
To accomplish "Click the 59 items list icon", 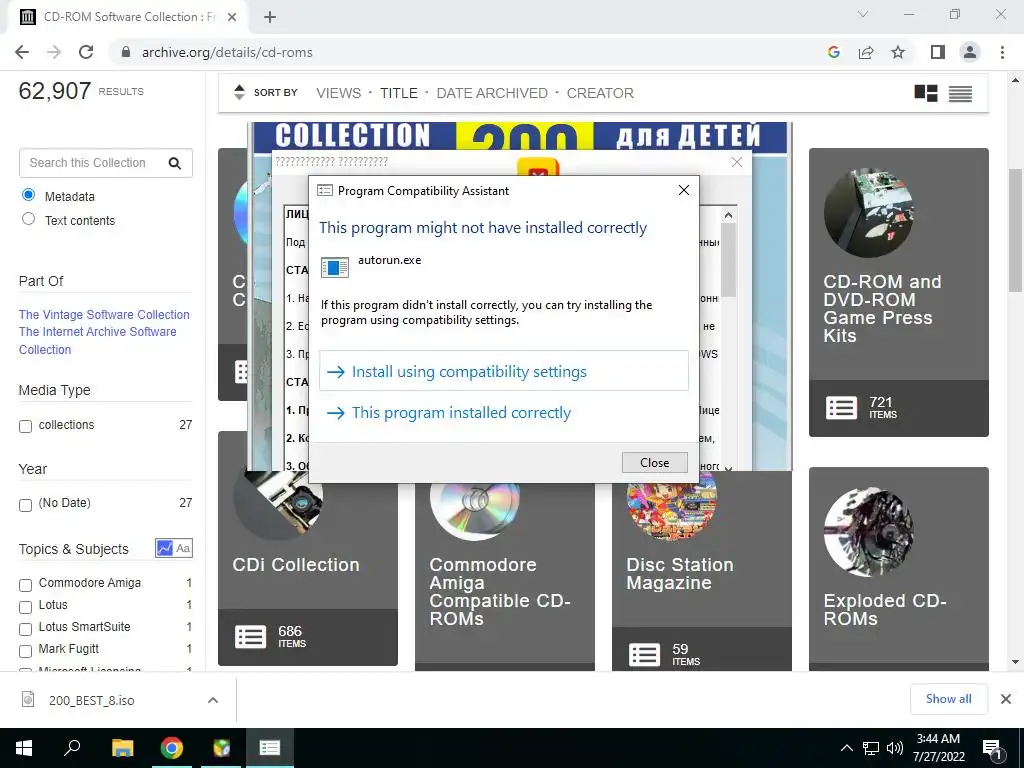I will [x=644, y=654].
